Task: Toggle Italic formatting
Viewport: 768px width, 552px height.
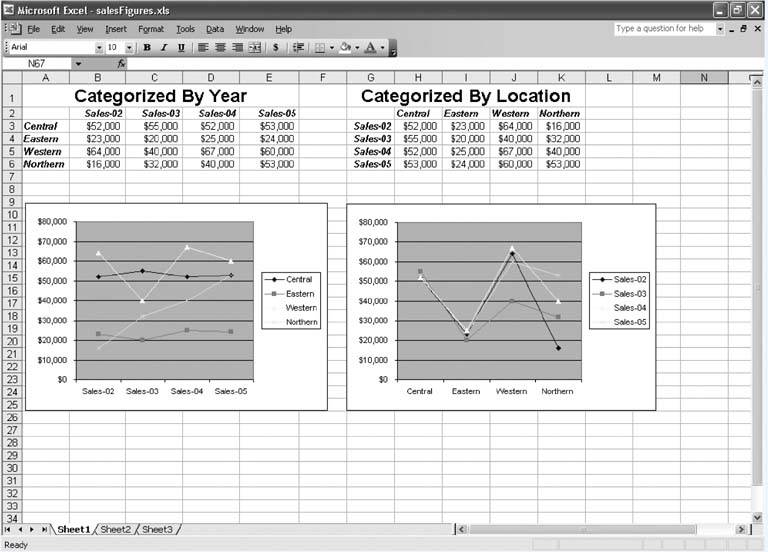Action: (x=164, y=48)
